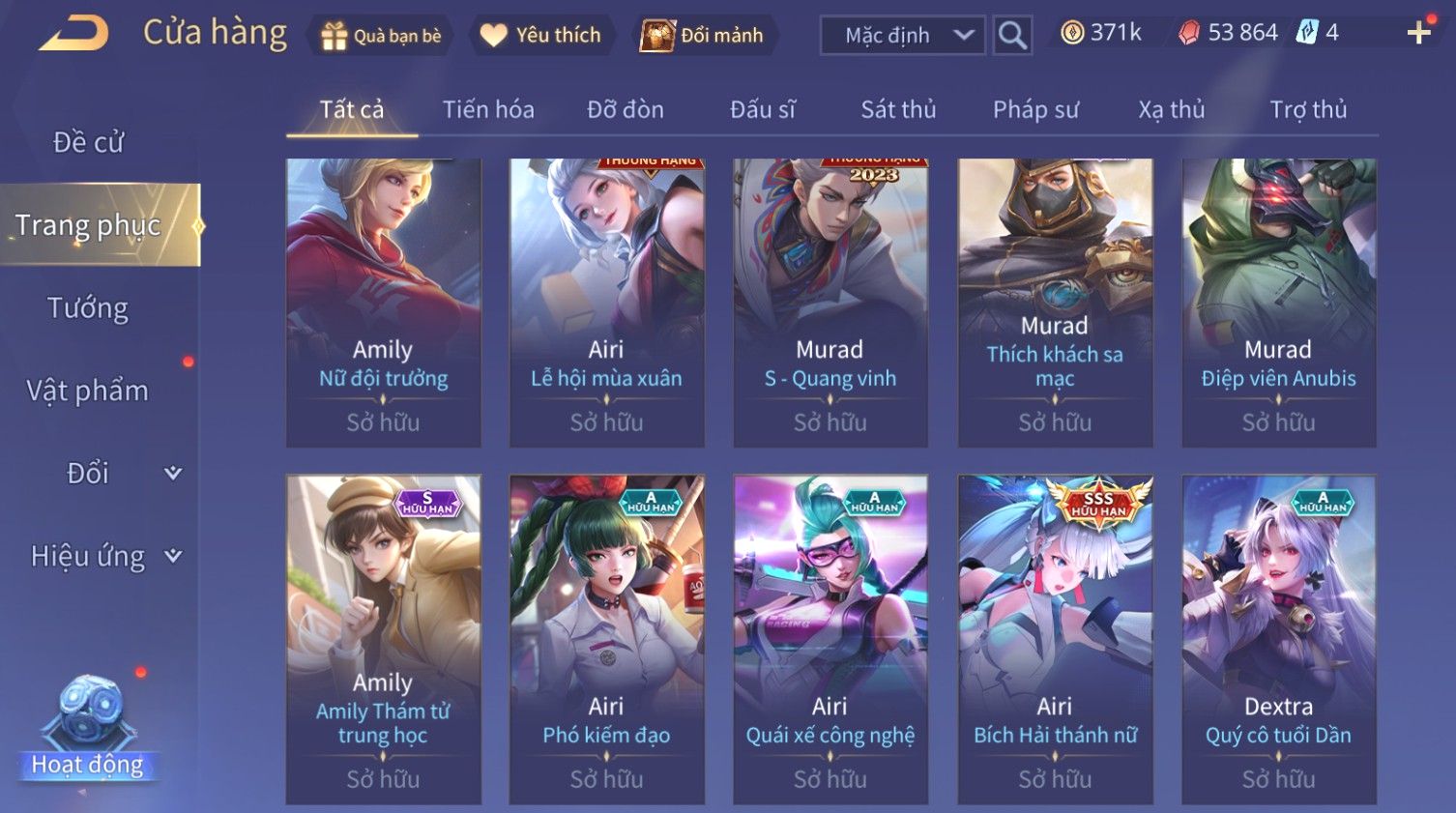Open Yêu thích heart favorites
This screenshot has height=813, width=1456.
(494, 36)
